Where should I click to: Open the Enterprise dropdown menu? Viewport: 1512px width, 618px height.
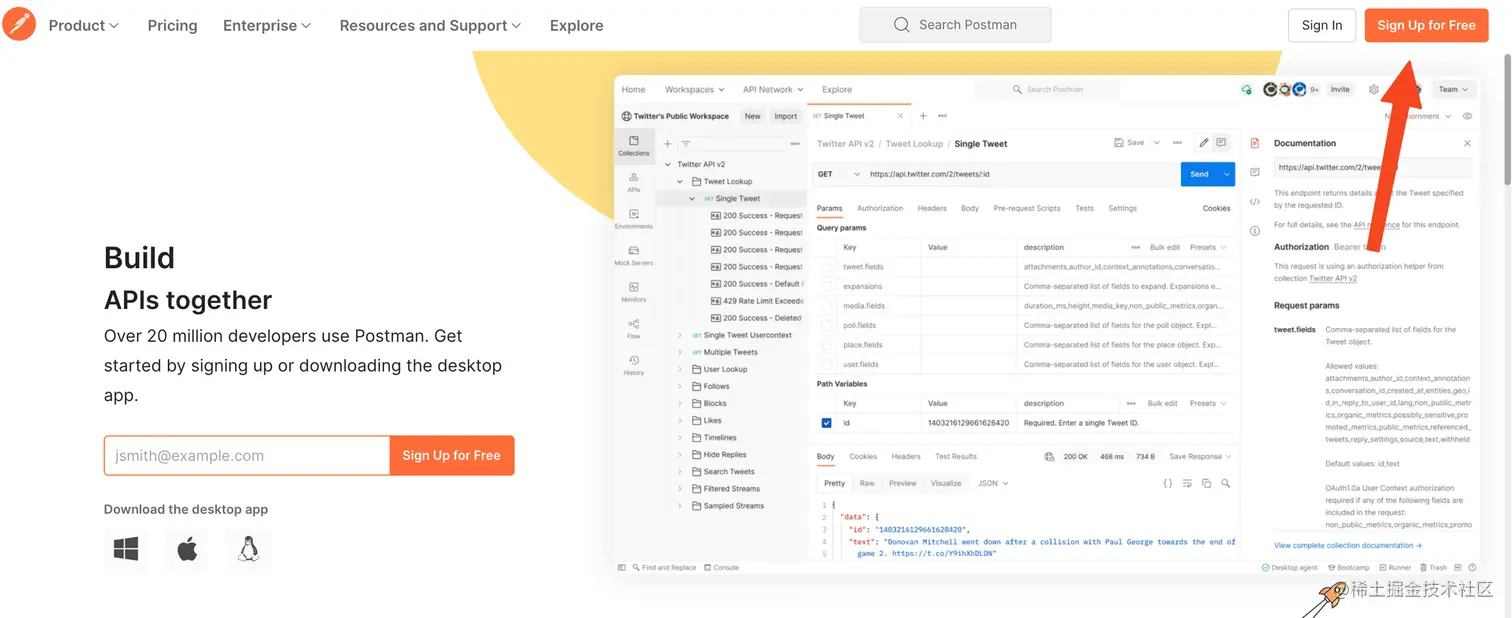[267, 25]
